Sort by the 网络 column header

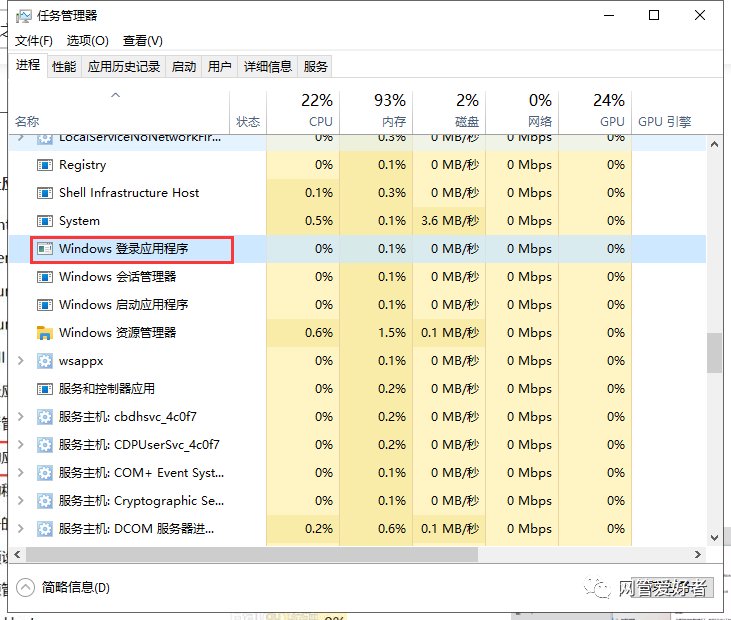point(522,112)
